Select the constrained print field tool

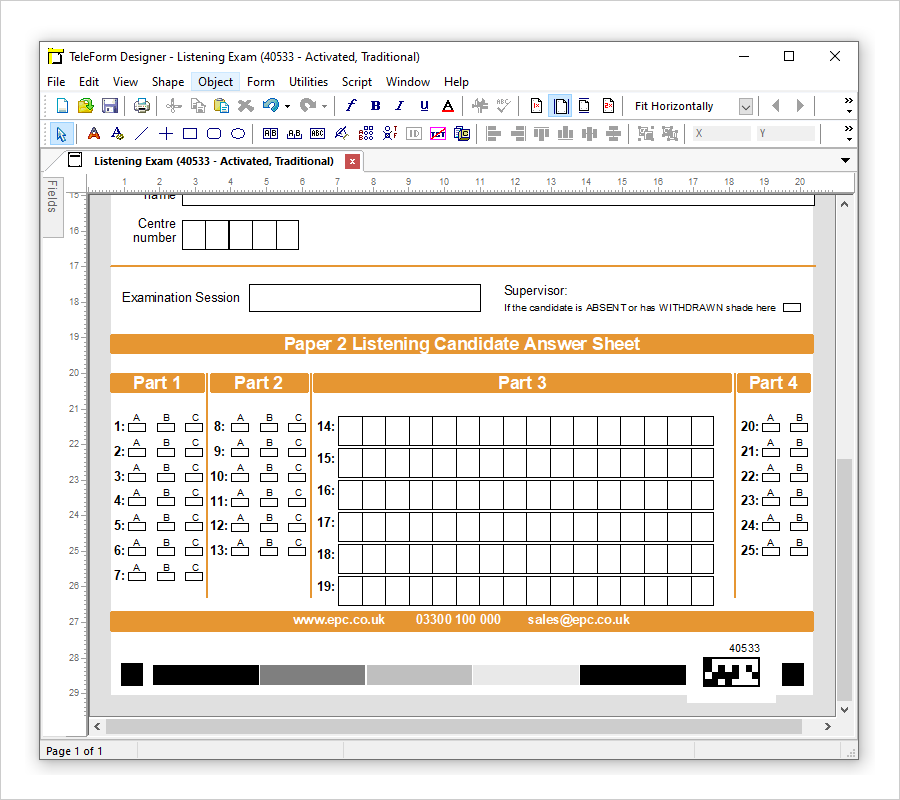point(270,134)
